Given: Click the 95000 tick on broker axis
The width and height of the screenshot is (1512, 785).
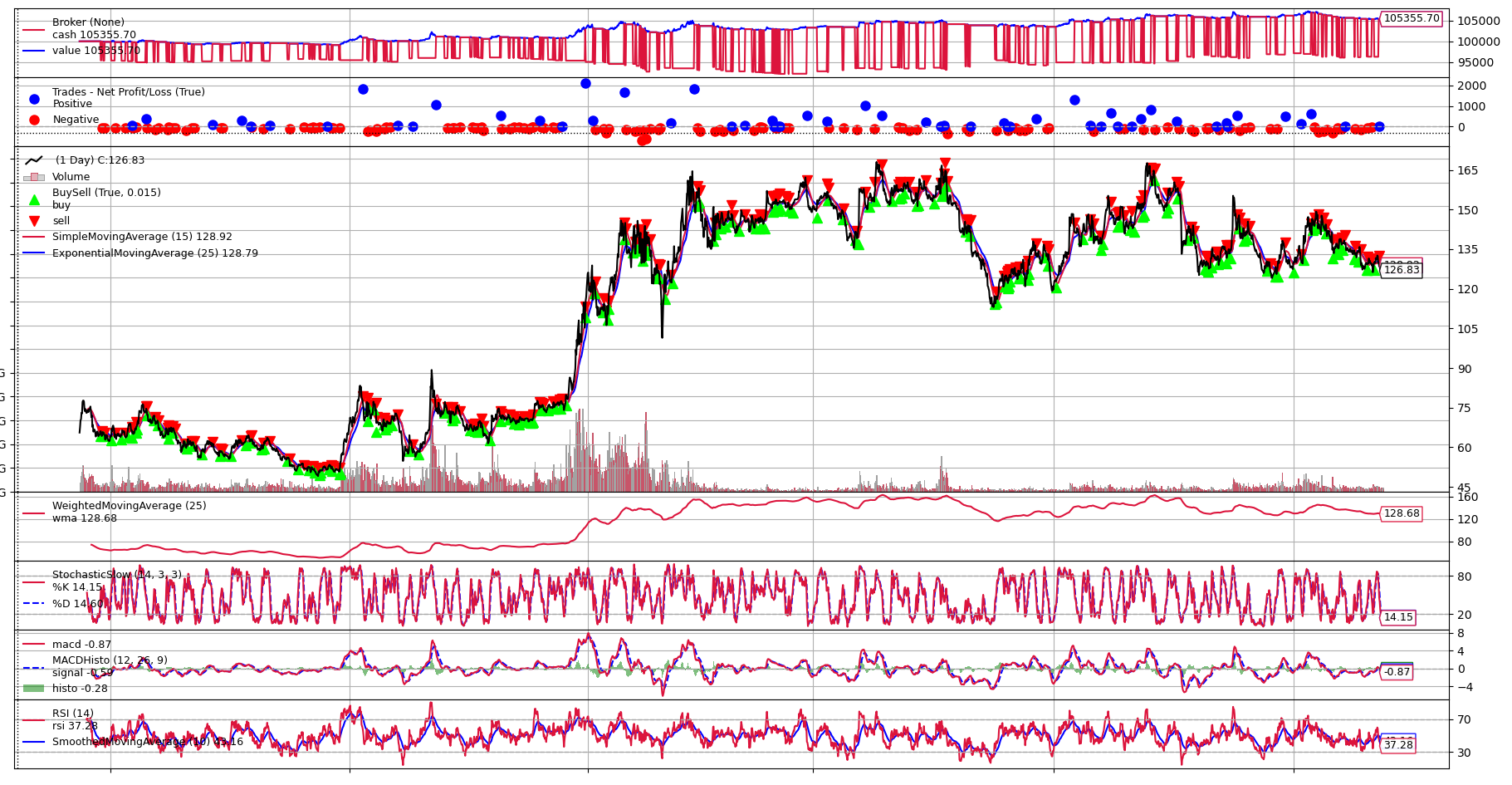Looking at the screenshot, I should pyautogui.click(x=1475, y=62).
